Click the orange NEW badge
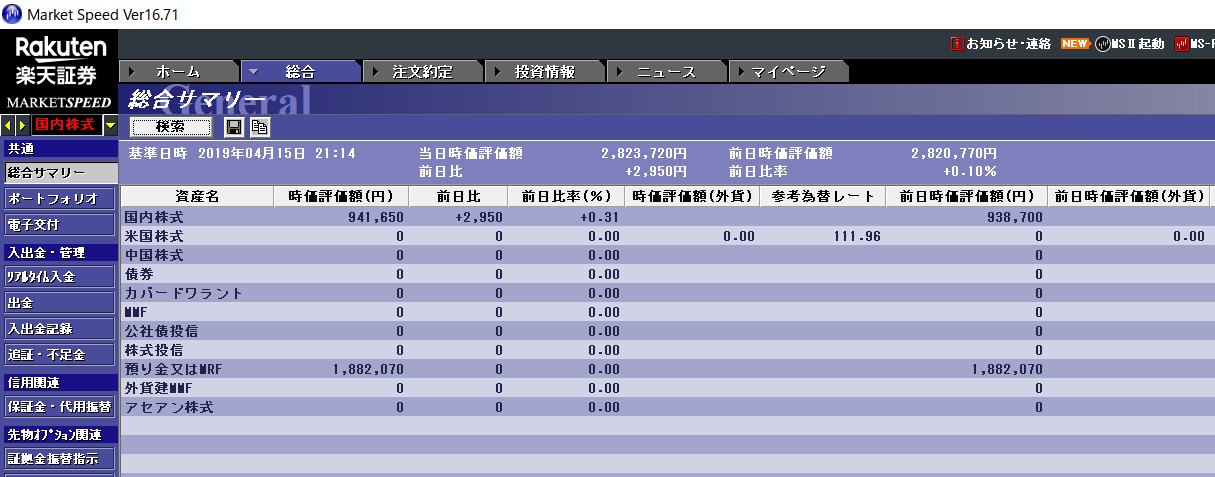This screenshot has height=477, width=1215. click(x=1075, y=44)
